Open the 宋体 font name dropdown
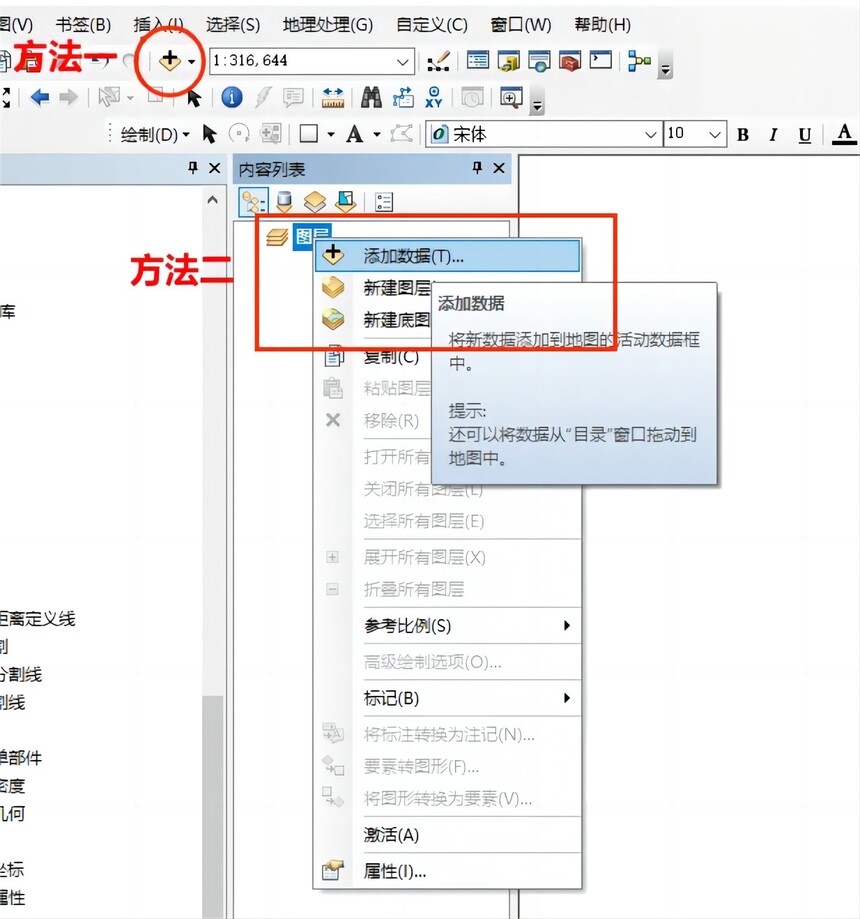The image size is (860, 919). (x=650, y=135)
